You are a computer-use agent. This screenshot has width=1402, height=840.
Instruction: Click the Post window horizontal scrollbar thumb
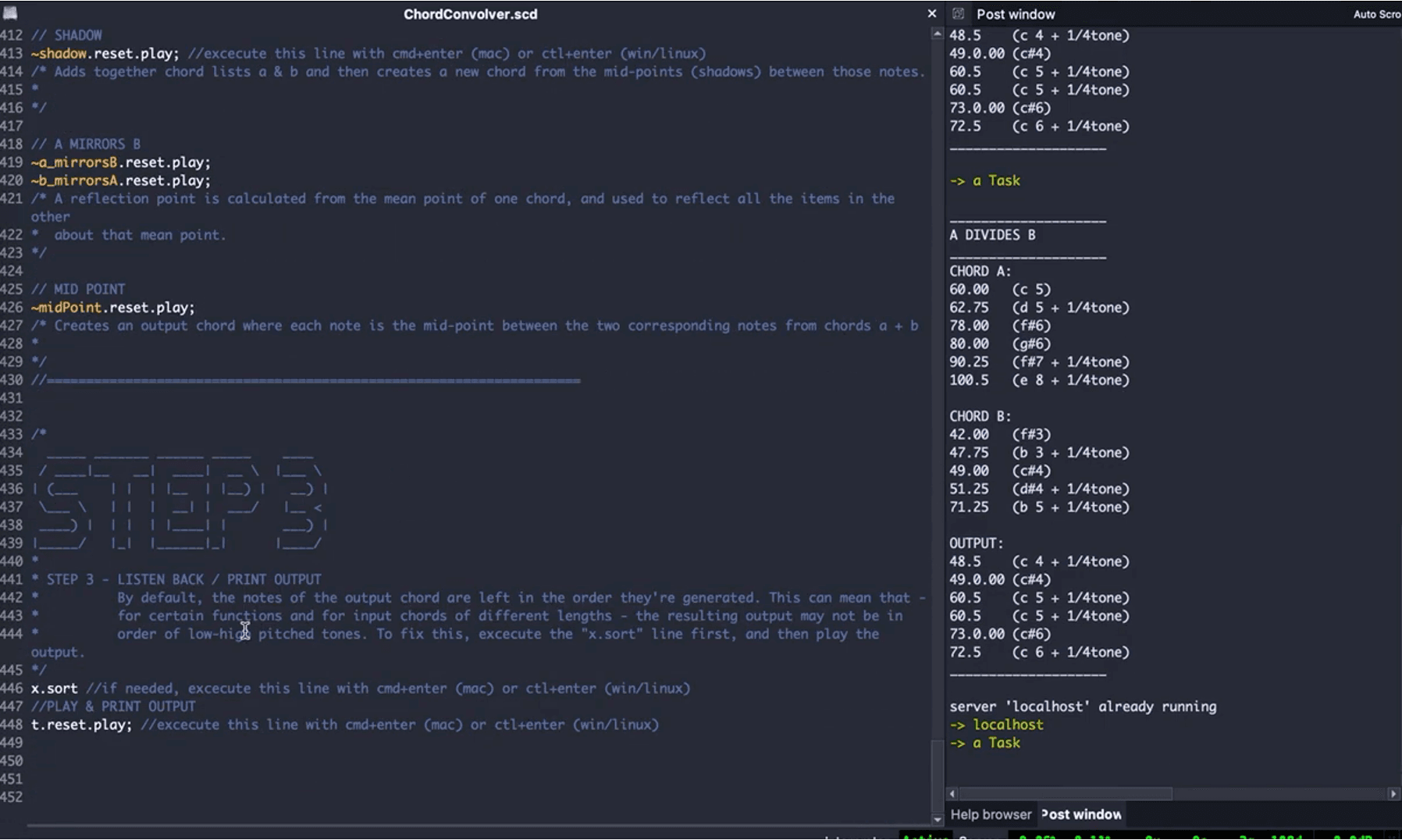(1066, 793)
